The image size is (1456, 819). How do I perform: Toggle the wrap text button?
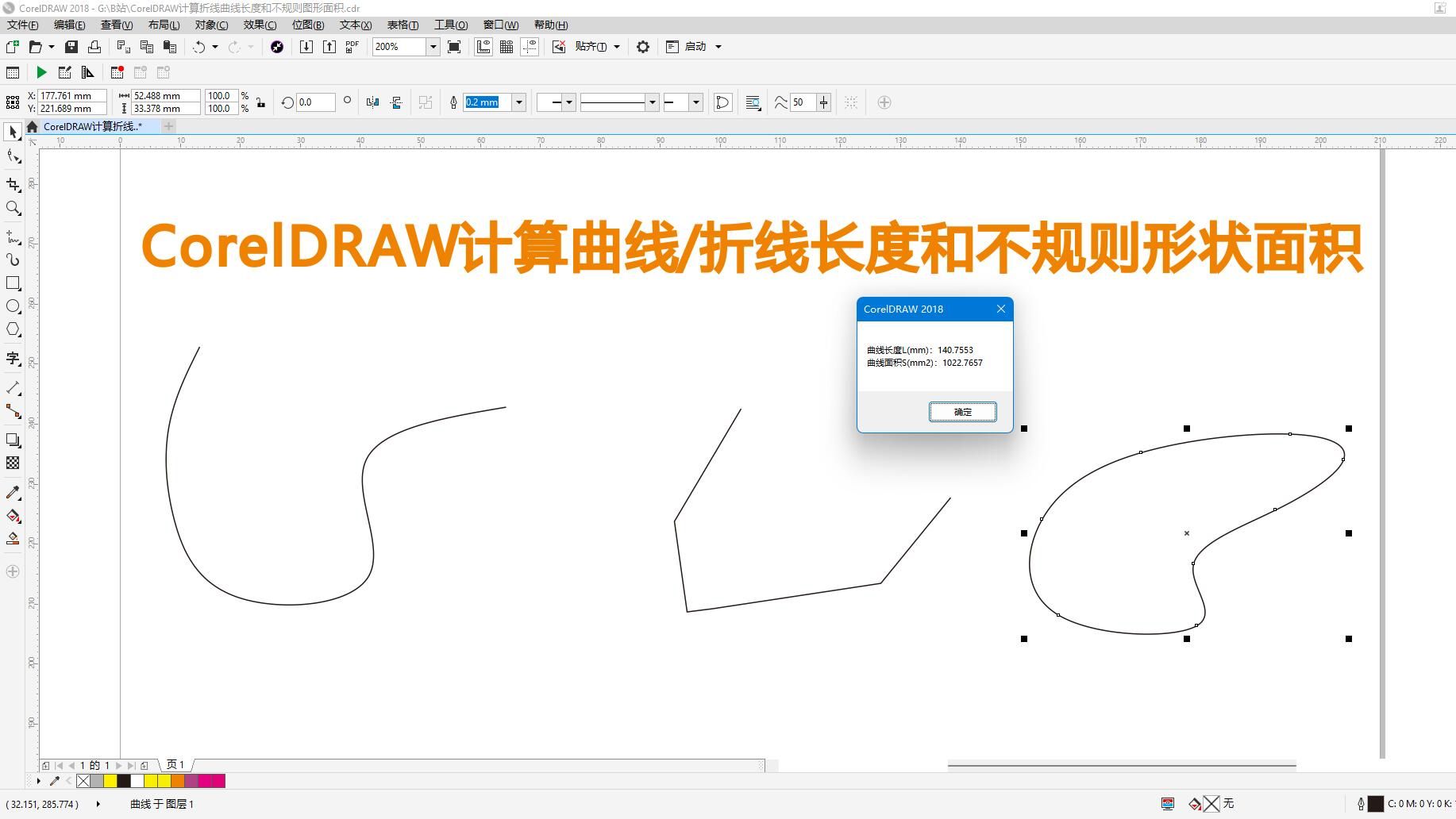point(753,102)
